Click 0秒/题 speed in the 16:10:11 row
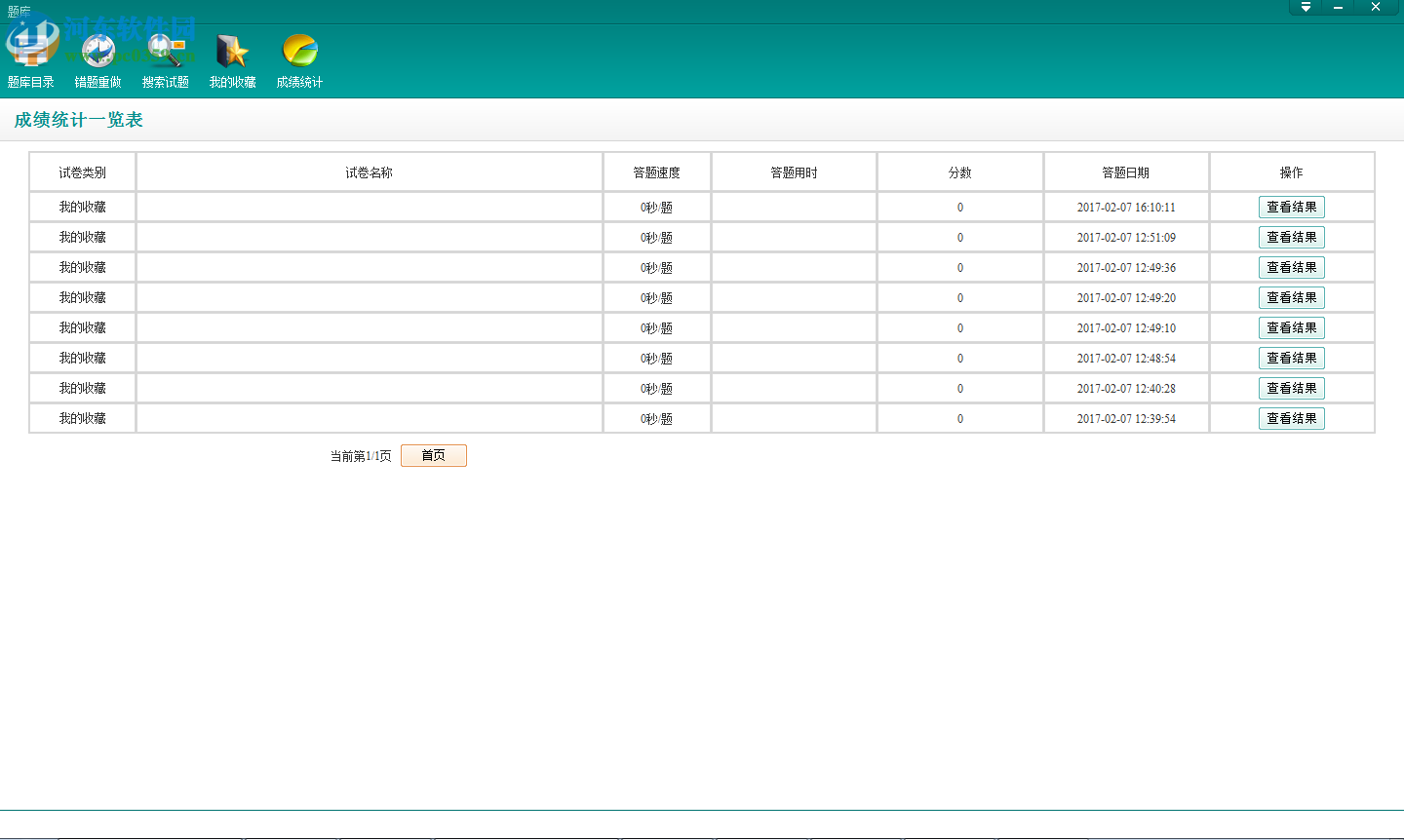 click(657, 208)
